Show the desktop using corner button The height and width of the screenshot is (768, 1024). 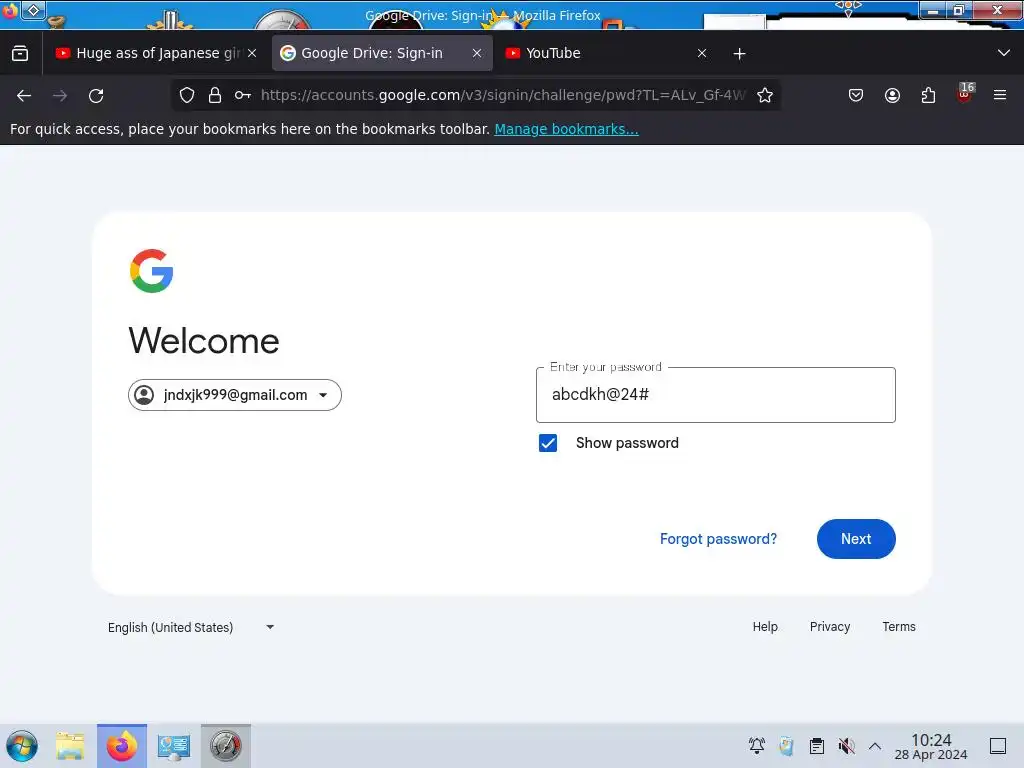click(998, 746)
